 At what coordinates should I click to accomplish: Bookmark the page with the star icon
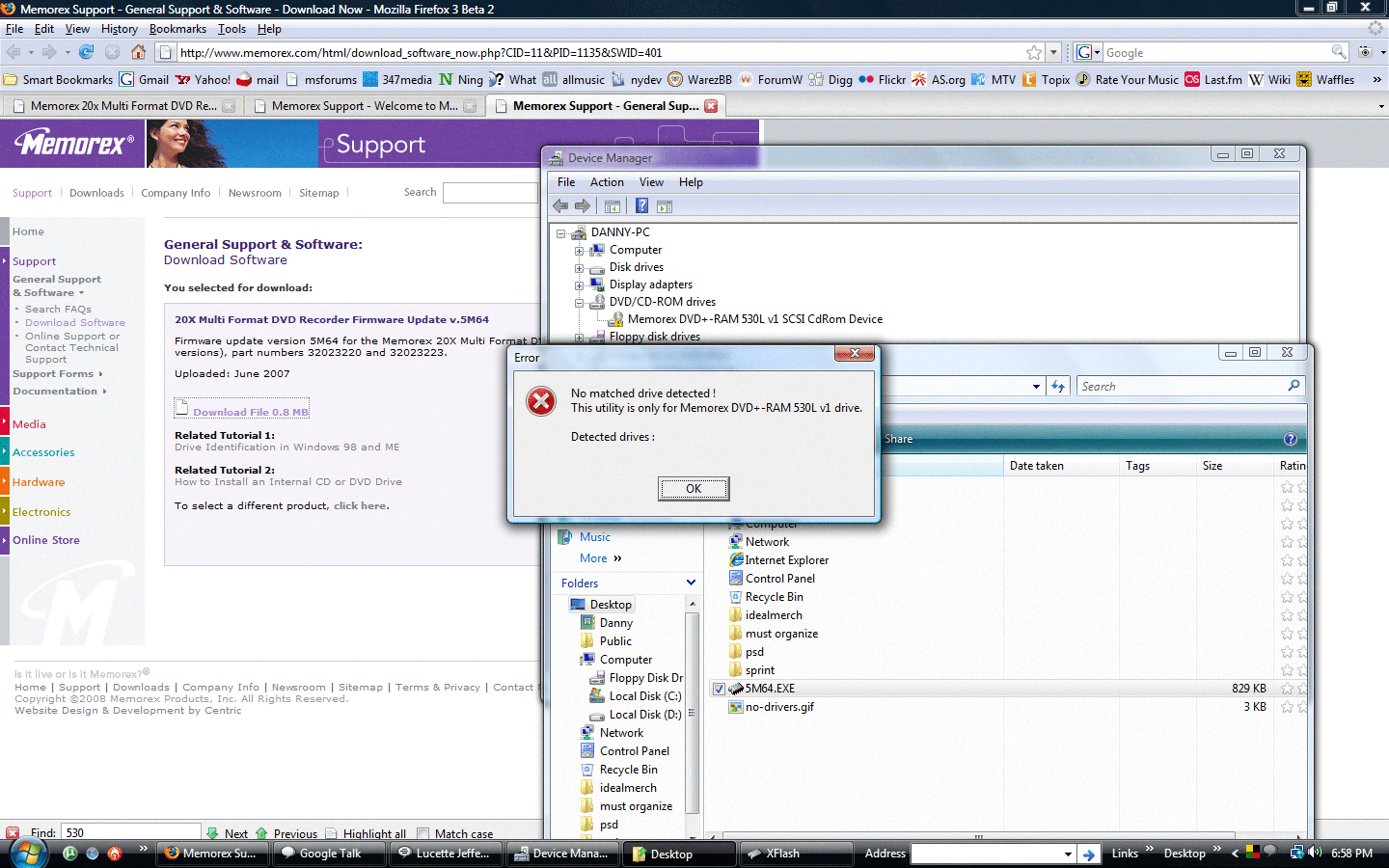click(1034, 52)
